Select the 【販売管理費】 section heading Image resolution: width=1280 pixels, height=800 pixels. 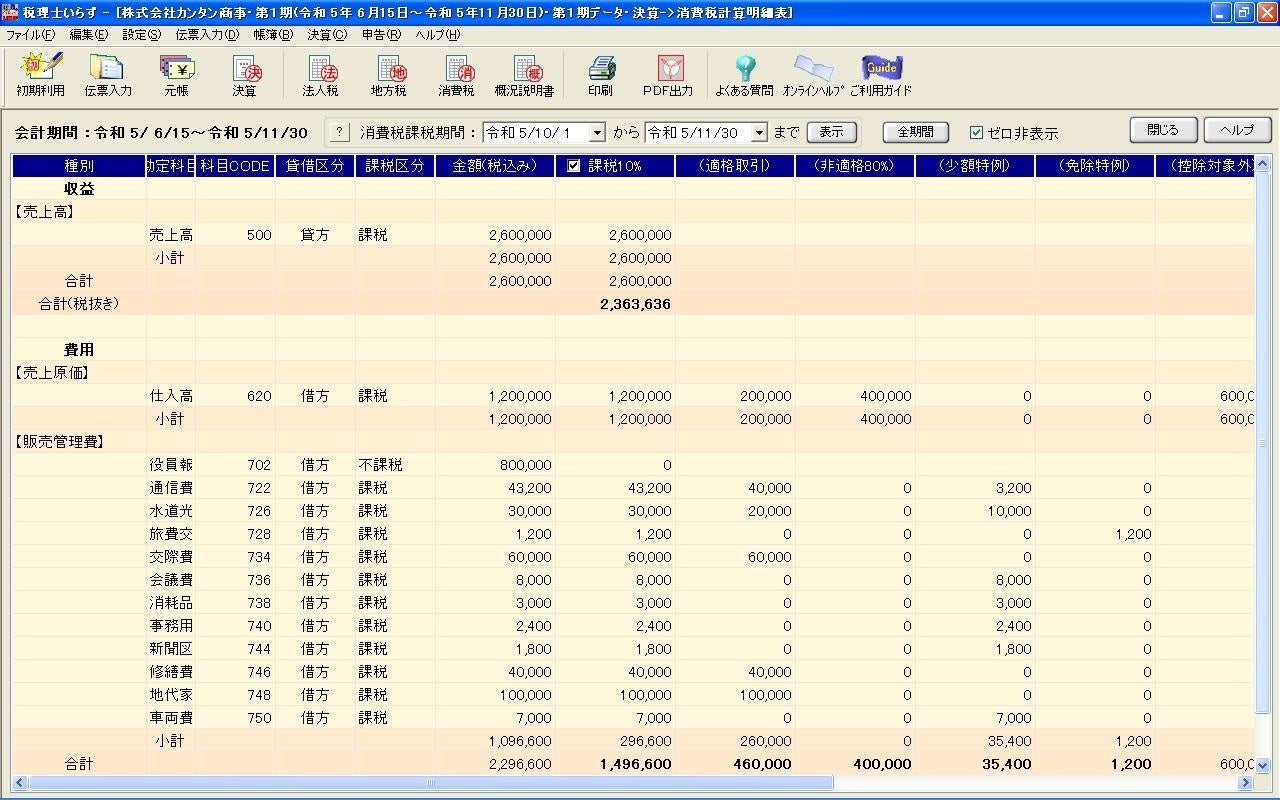pyautogui.click(x=61, y=442)
